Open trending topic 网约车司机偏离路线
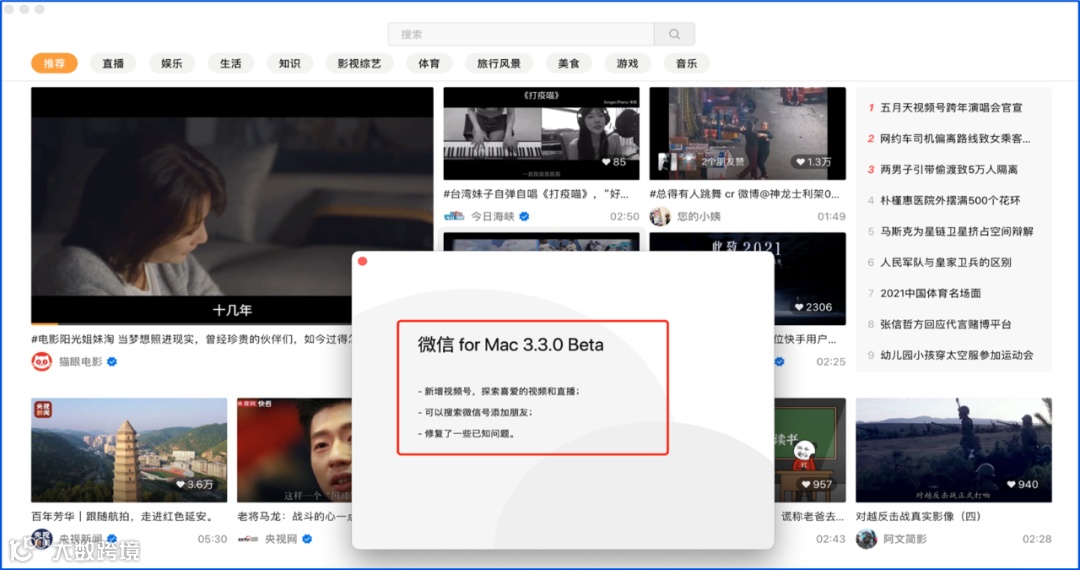Image resolution: width=1080 pixels, height=570 pixels. (955, 138)
